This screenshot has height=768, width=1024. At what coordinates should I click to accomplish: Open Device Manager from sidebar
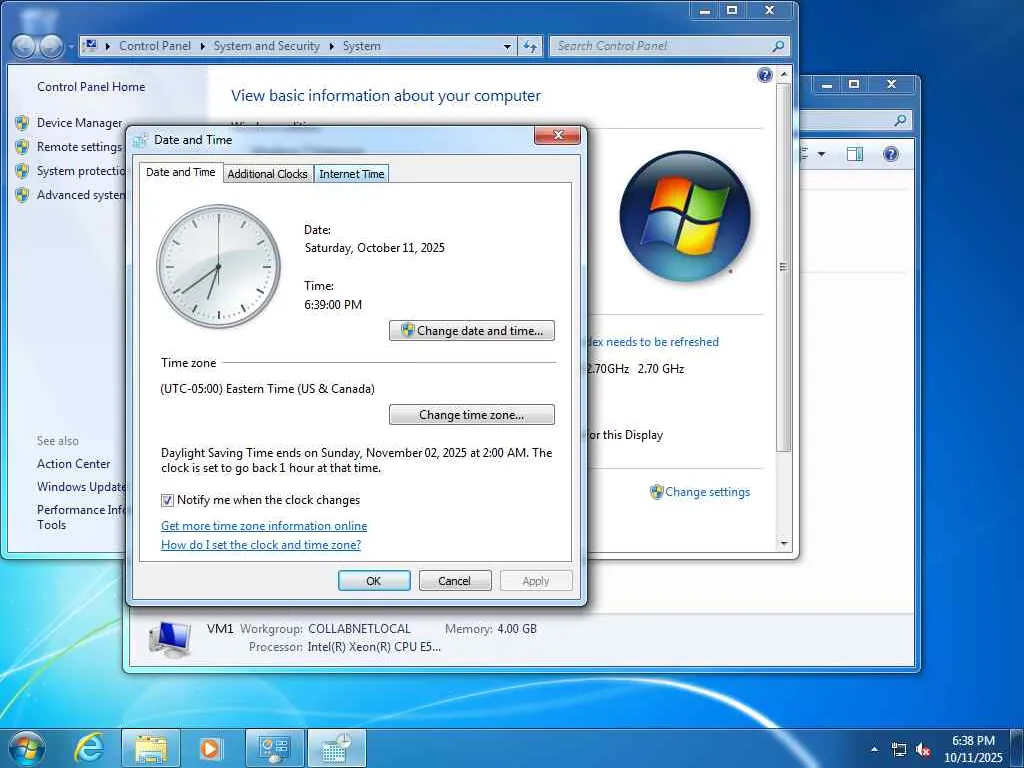[79, 123]
